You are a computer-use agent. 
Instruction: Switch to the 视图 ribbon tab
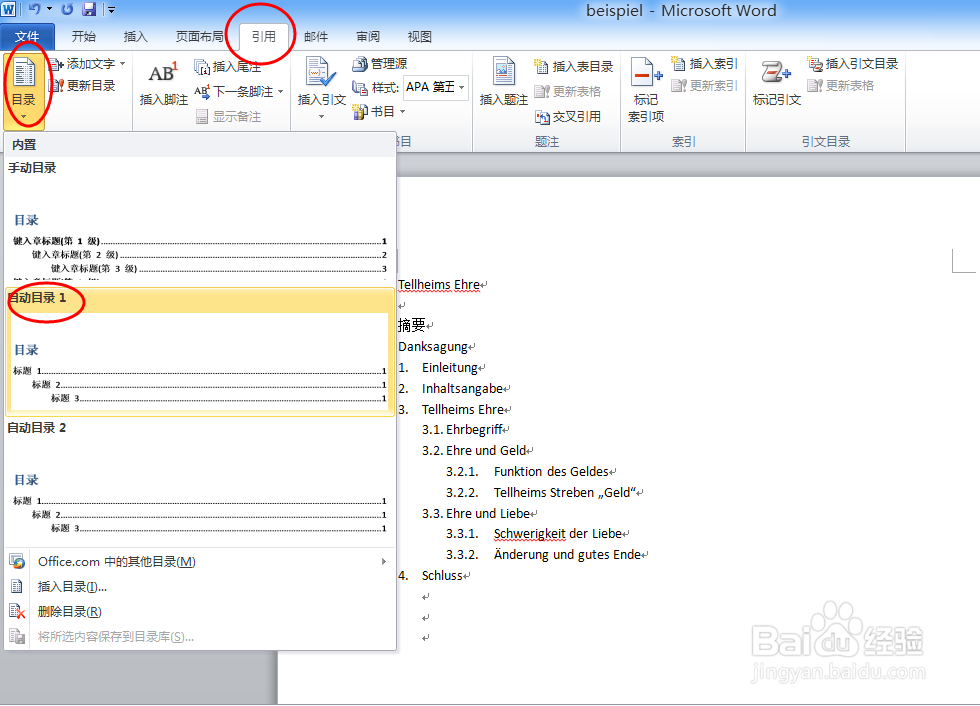[419, 35]
